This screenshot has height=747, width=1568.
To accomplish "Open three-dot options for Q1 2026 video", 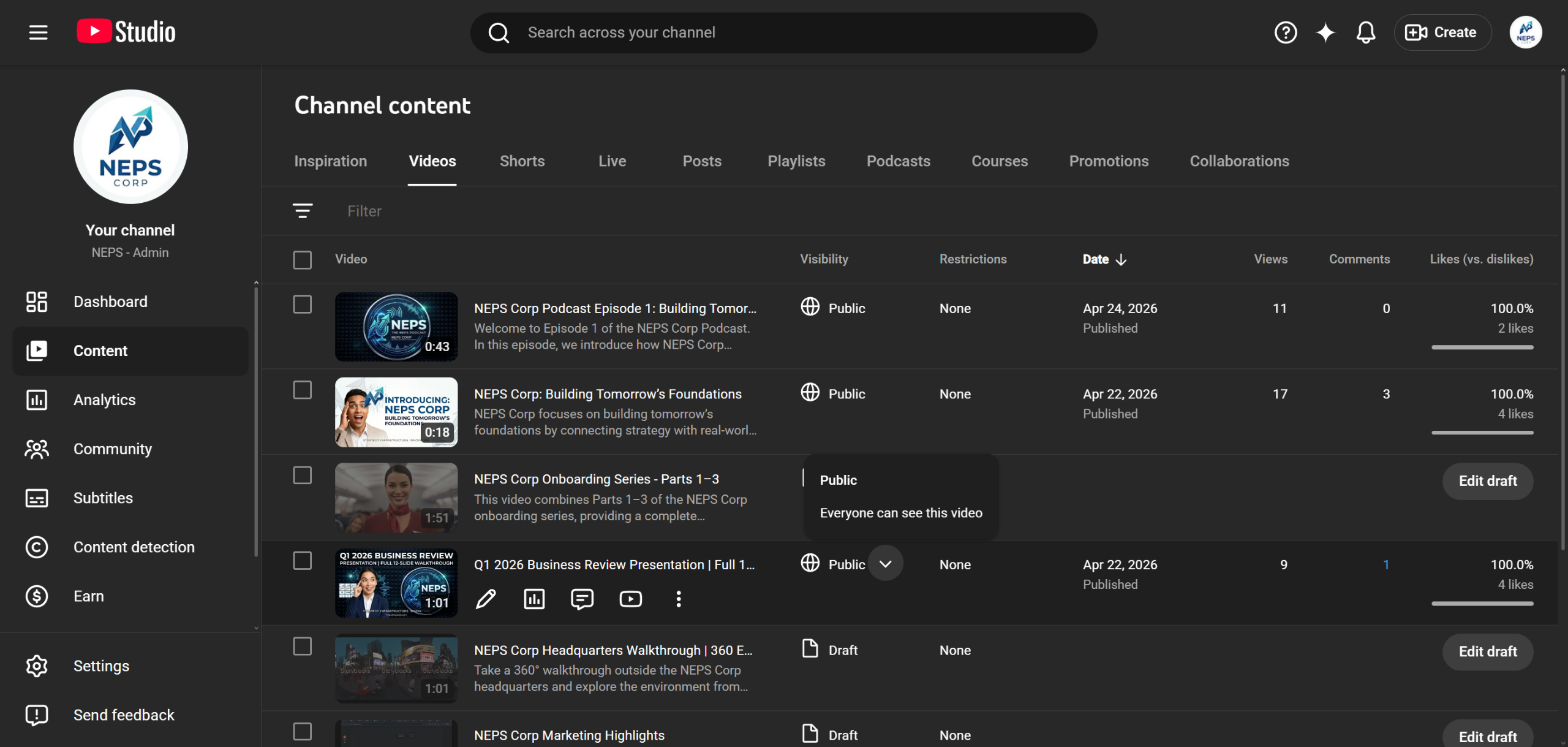I will [x=679, y=599].
